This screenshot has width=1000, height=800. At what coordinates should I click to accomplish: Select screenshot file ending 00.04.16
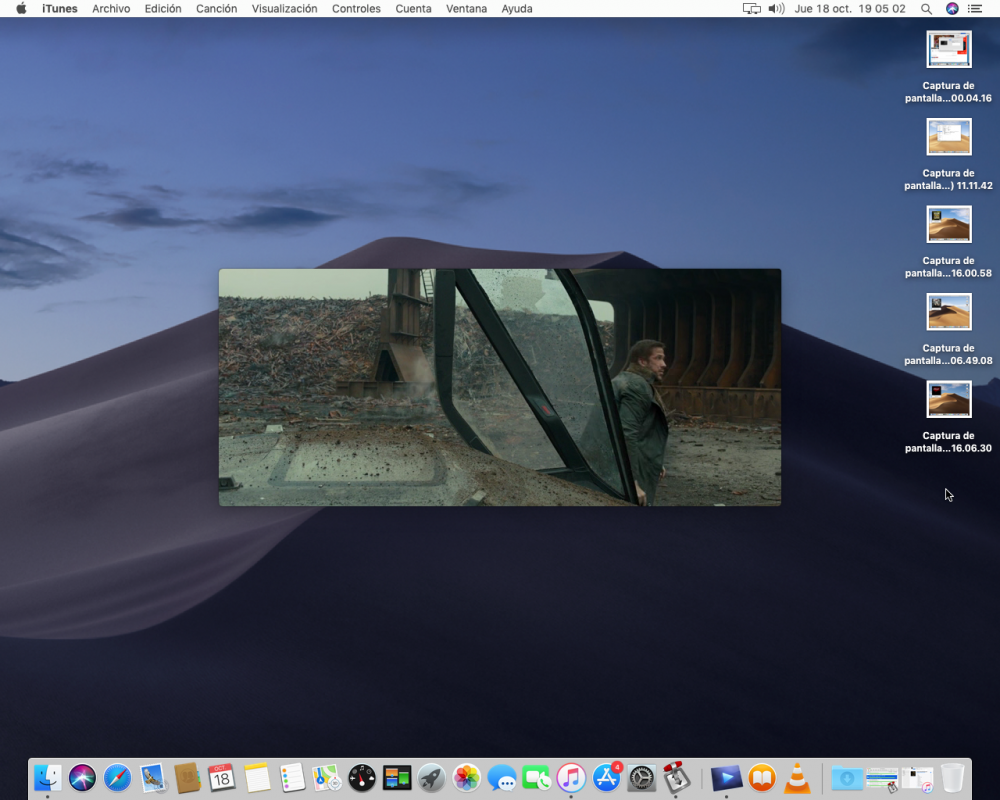point(948,66)
